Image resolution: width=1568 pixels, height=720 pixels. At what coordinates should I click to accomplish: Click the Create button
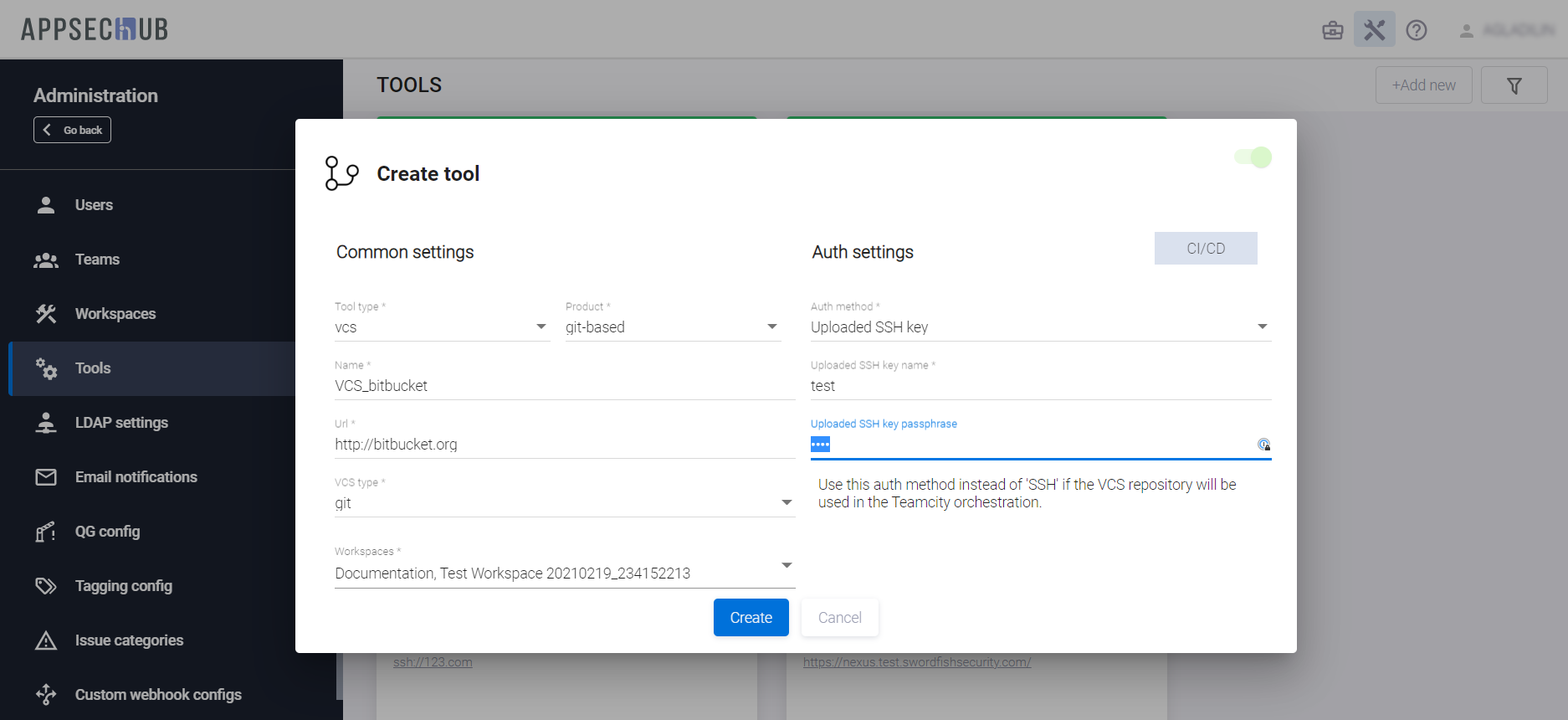751,618
